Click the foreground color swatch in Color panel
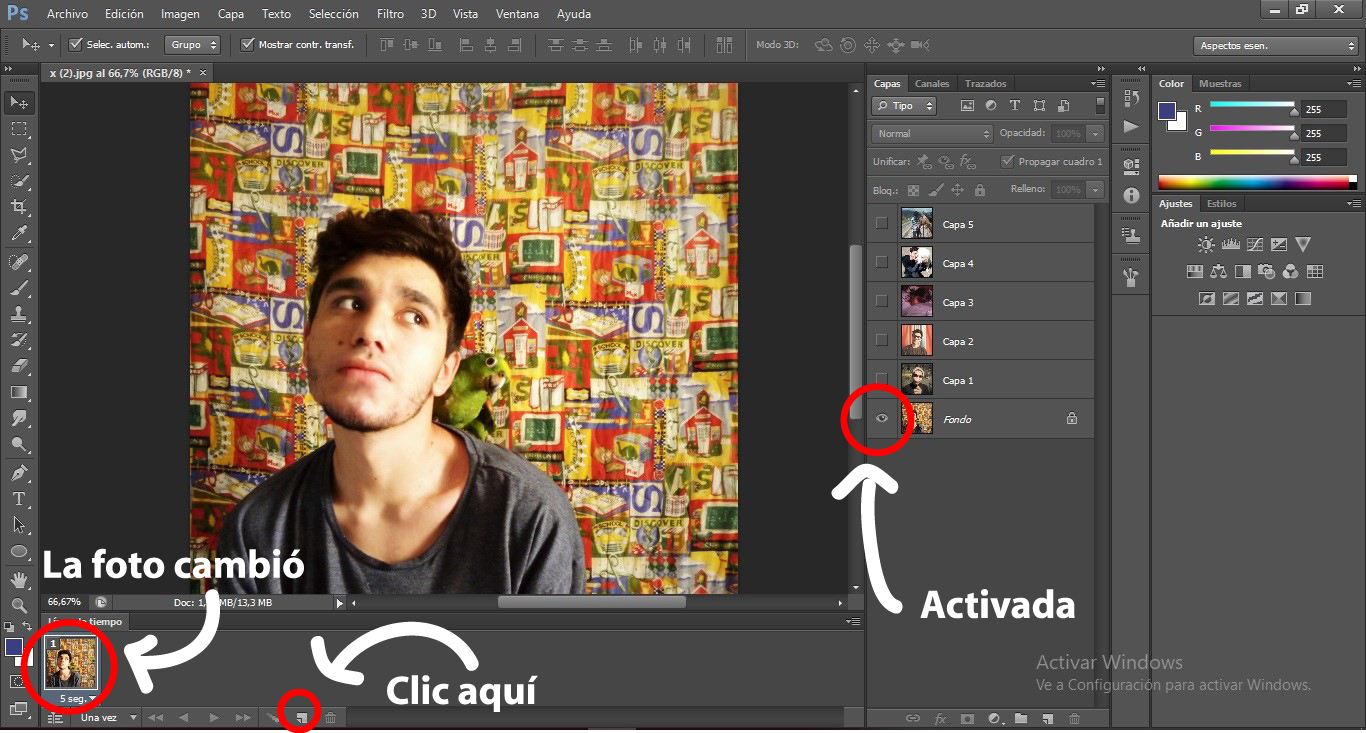The width and height of the screenshot is (1366, 733). click(1167, 111)
